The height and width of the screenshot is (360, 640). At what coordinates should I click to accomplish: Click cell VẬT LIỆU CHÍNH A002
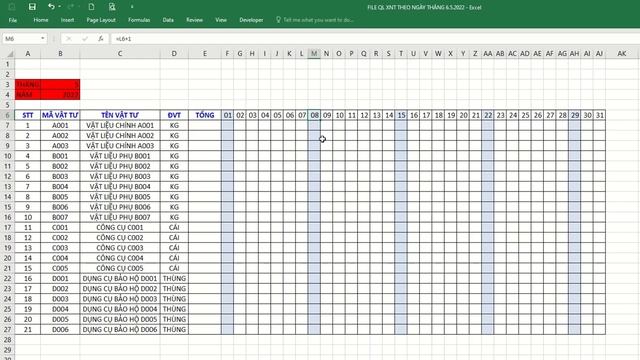point(120,136)
